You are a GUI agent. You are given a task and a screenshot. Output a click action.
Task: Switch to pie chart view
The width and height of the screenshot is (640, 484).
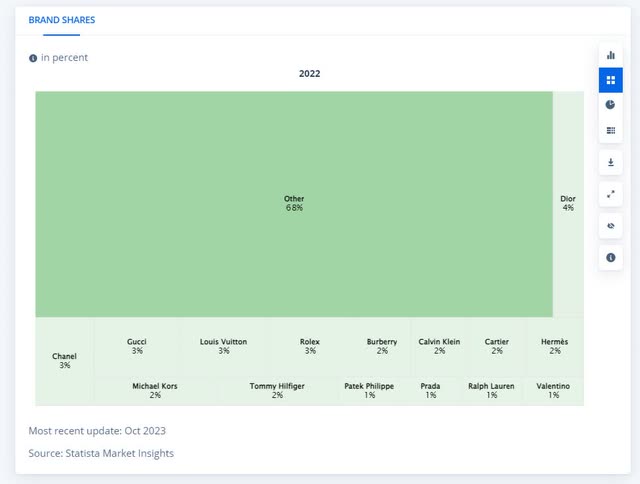(611, 105)
